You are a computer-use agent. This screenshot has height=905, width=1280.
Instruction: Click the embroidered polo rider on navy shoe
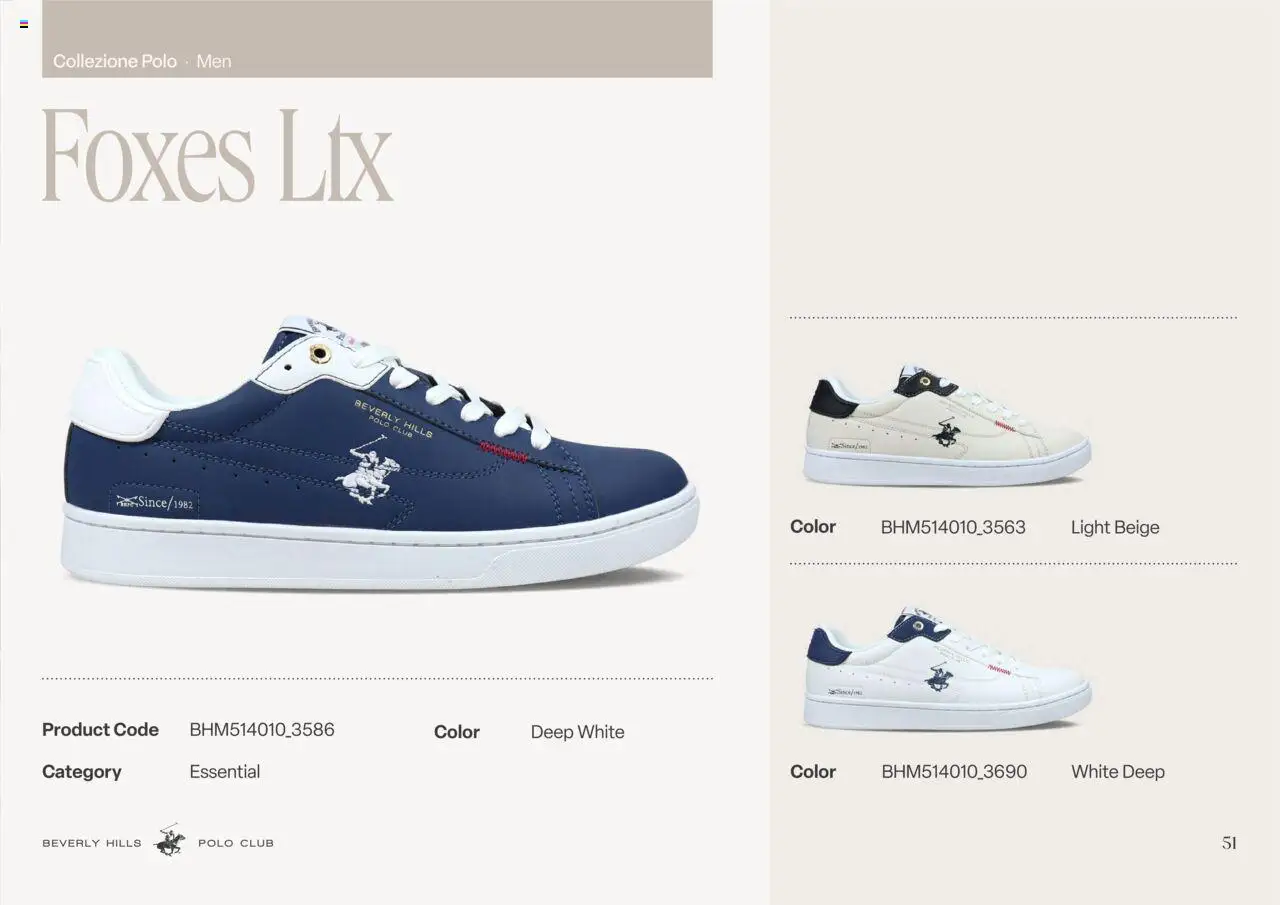click(x=369, y=468)
